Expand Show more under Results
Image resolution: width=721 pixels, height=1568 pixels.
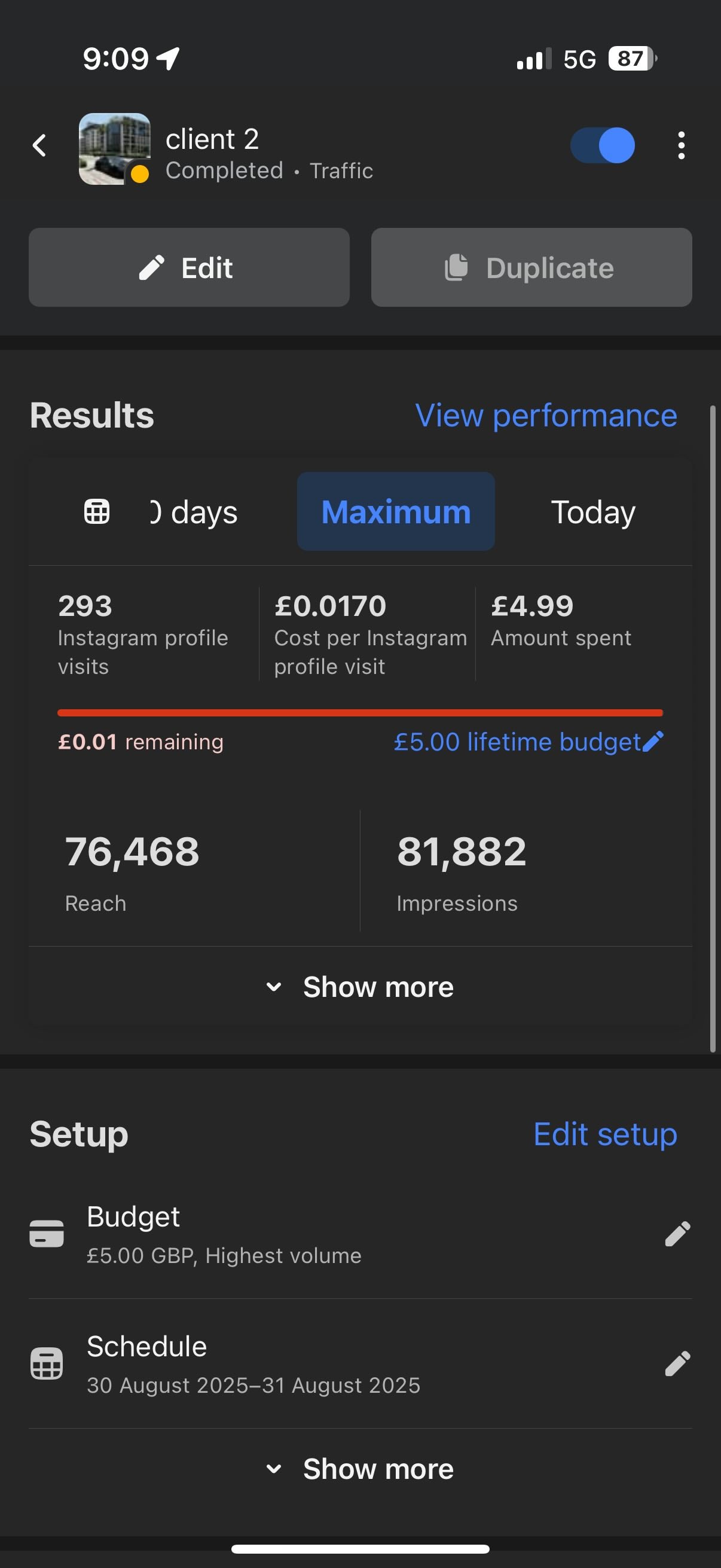(360, 987)
